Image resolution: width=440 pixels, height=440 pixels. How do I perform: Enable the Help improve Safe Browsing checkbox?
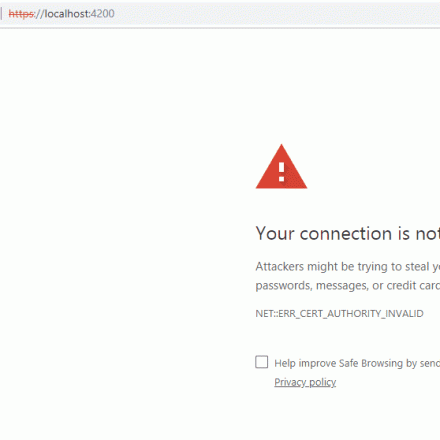(x=262, y=362)
